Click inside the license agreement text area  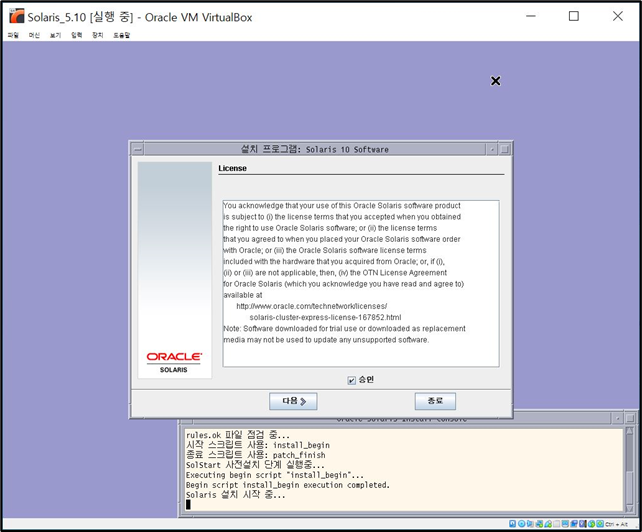361,283
